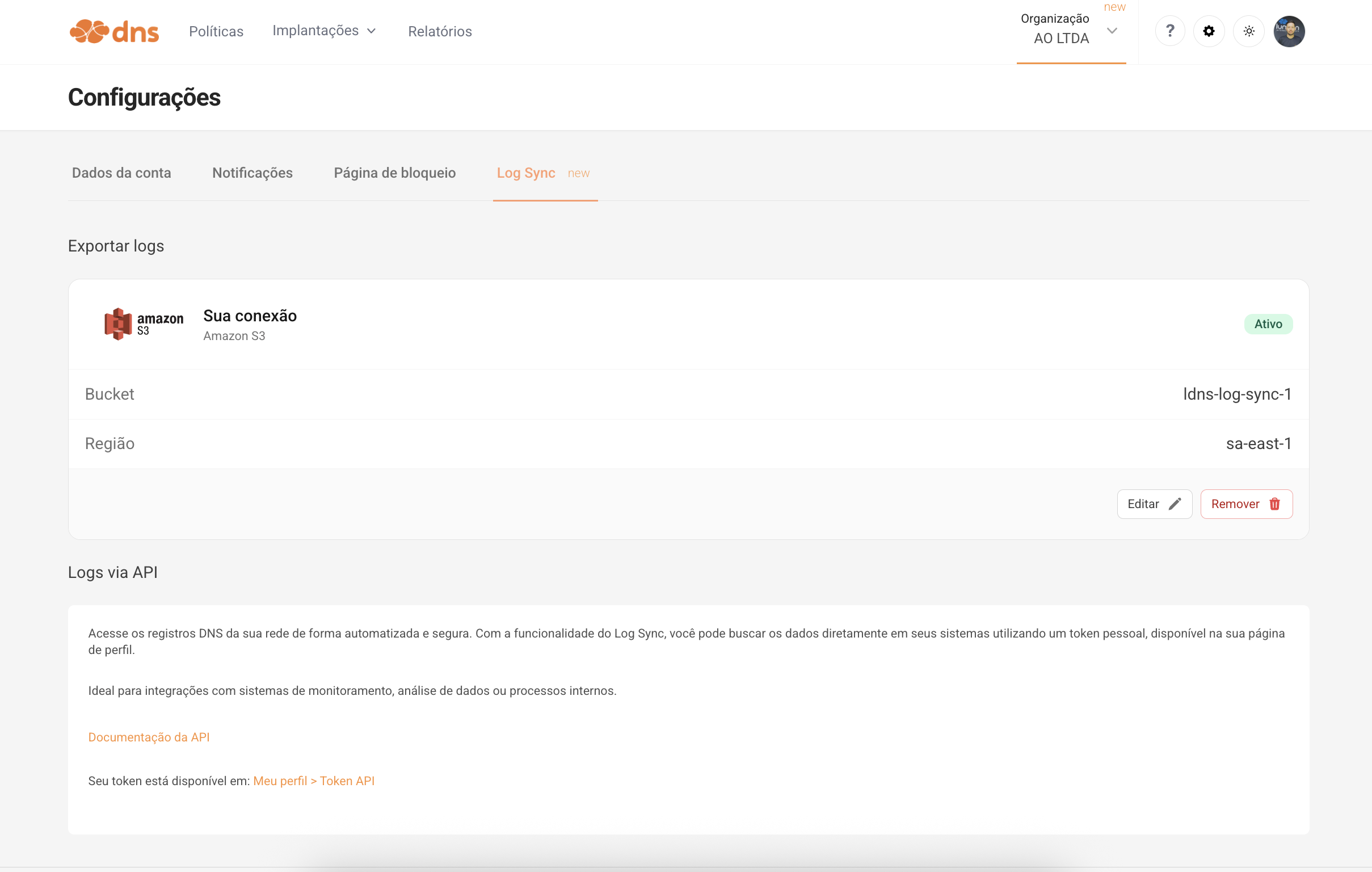
Task: Click the trash icon on Remover
Action: click(x=1274, y=504)
